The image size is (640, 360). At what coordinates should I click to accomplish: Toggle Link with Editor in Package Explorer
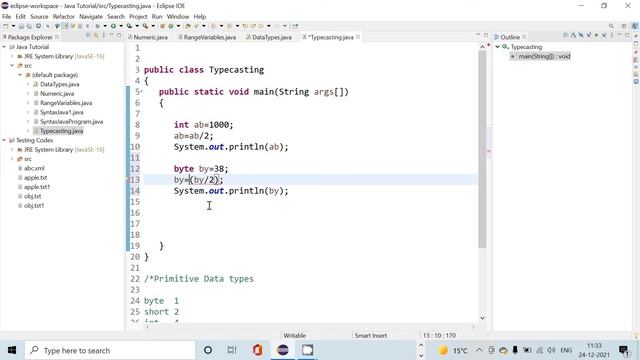[96, 36]
